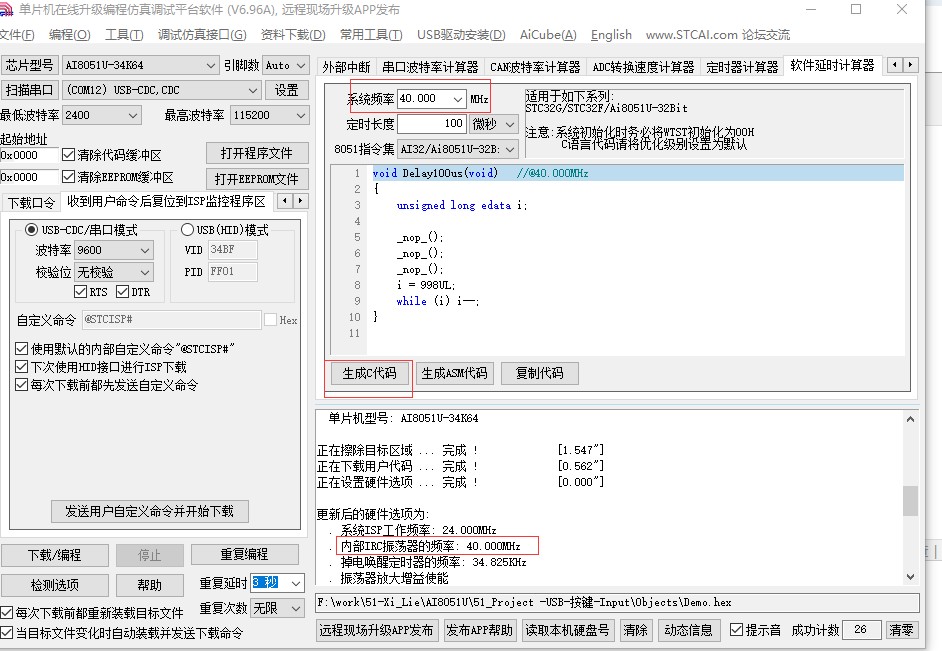Click the output log scrollbar thumb

[x=910, y=501]
